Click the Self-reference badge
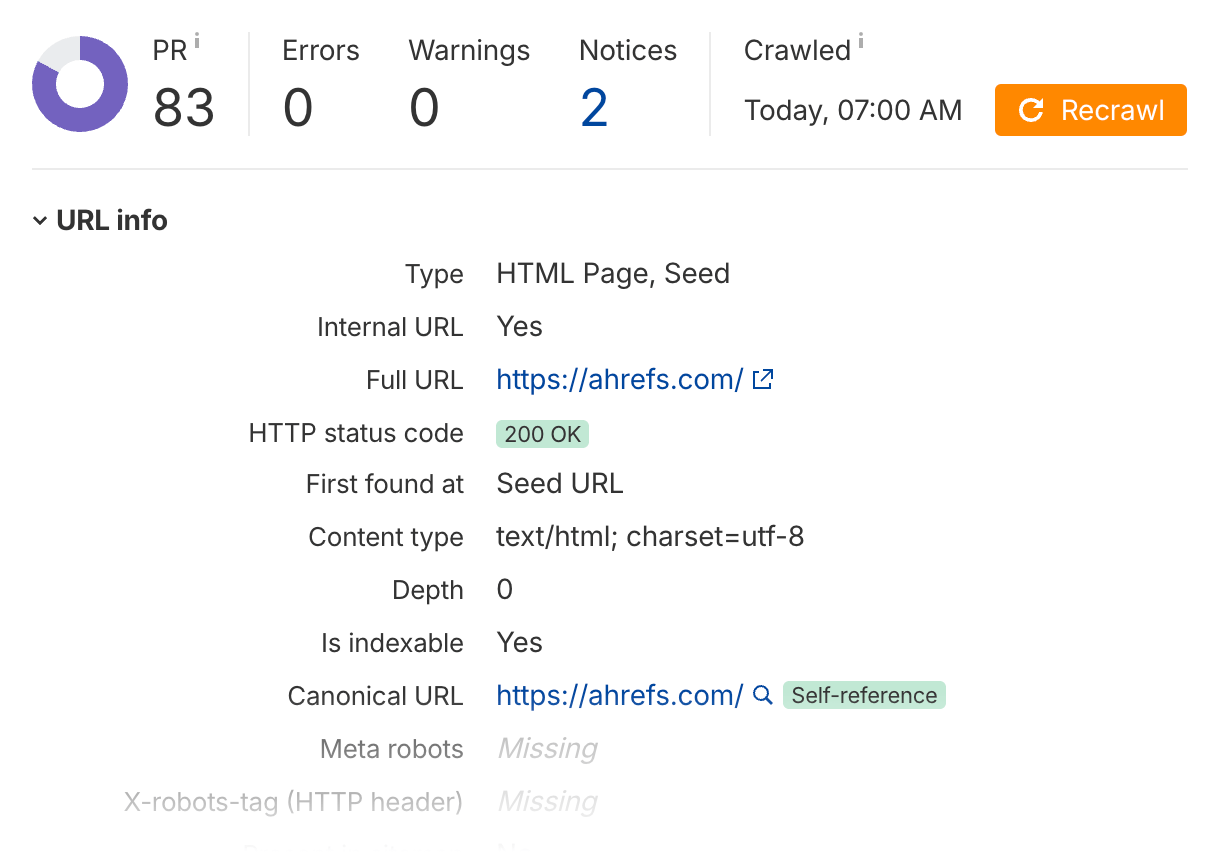 [x=864, y=696]
